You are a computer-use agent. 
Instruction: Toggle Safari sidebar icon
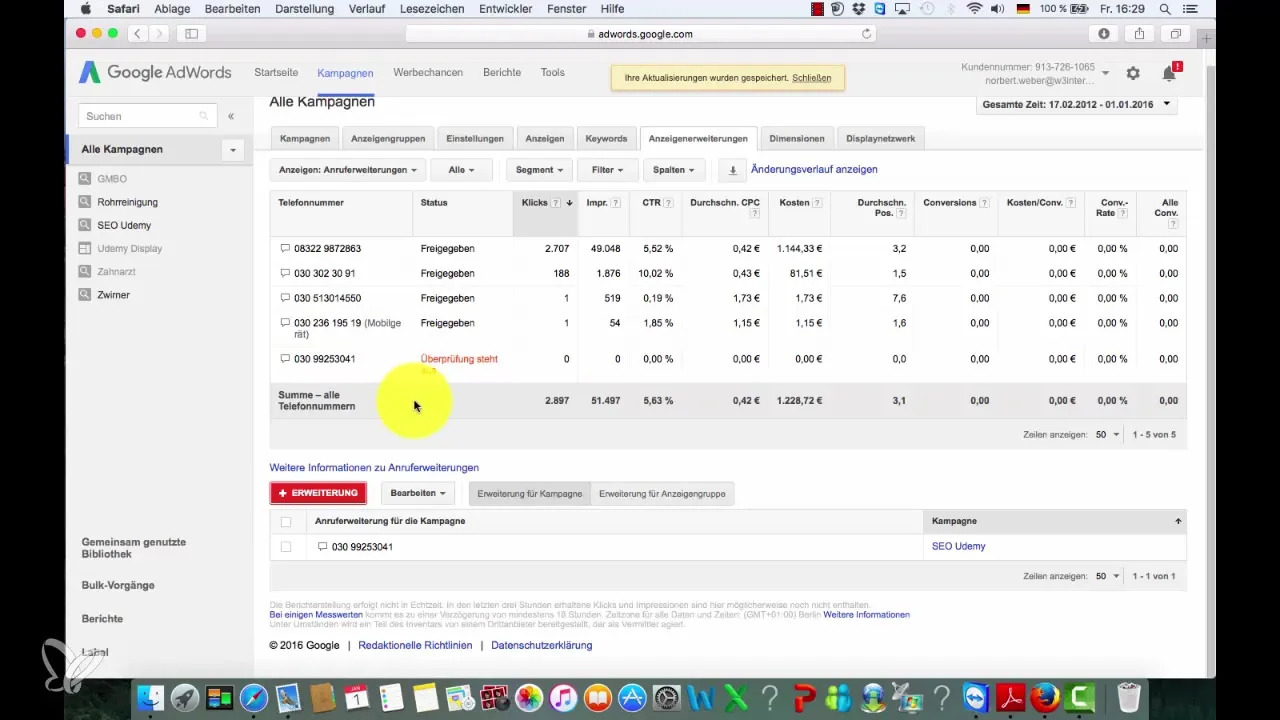pos(191,33)
